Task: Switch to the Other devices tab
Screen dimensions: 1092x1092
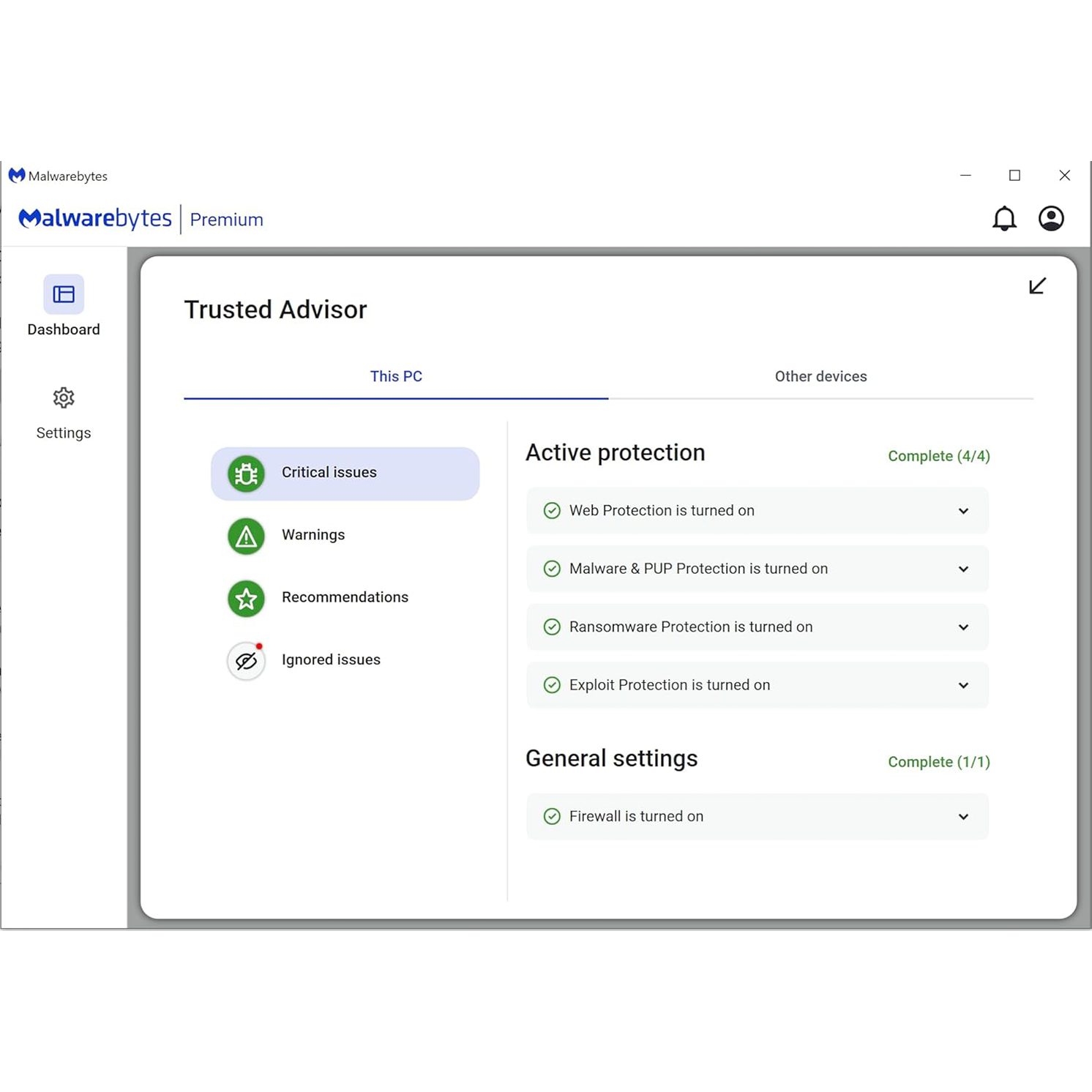Action: point(820,376)
